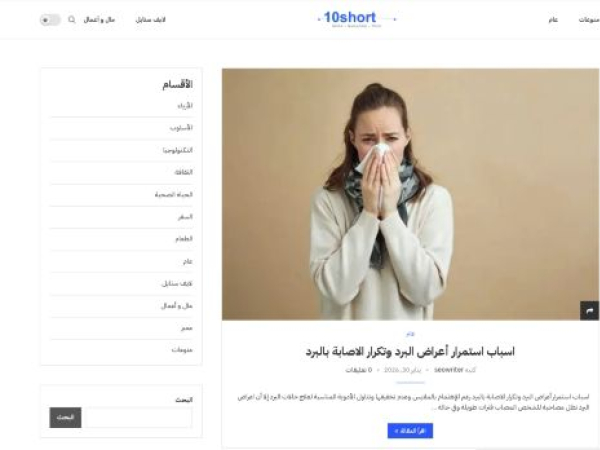Click the share arrow icon on image
Screen dimensions: 600x450
pyautogui.click(x=589, y=310)
